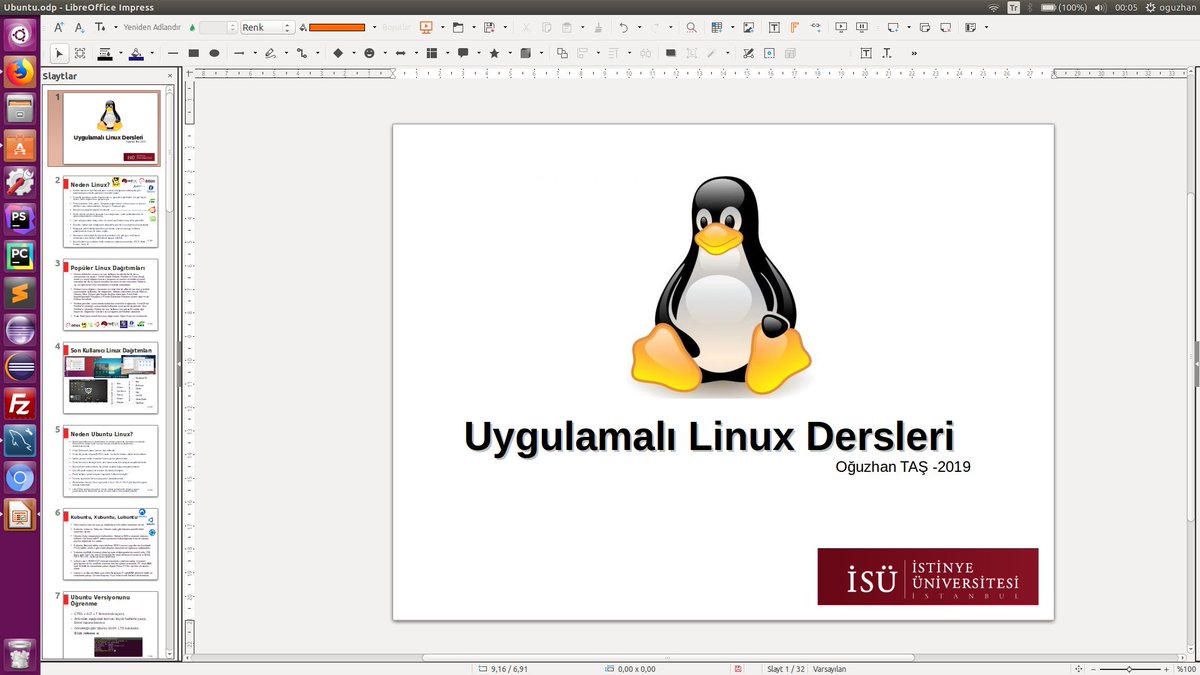Image resolution: width=1200 pixels, height=675 pixels.
Task: Click the zoom and pan tool icon
Action: pyautogui.click(x=80, y=53)
